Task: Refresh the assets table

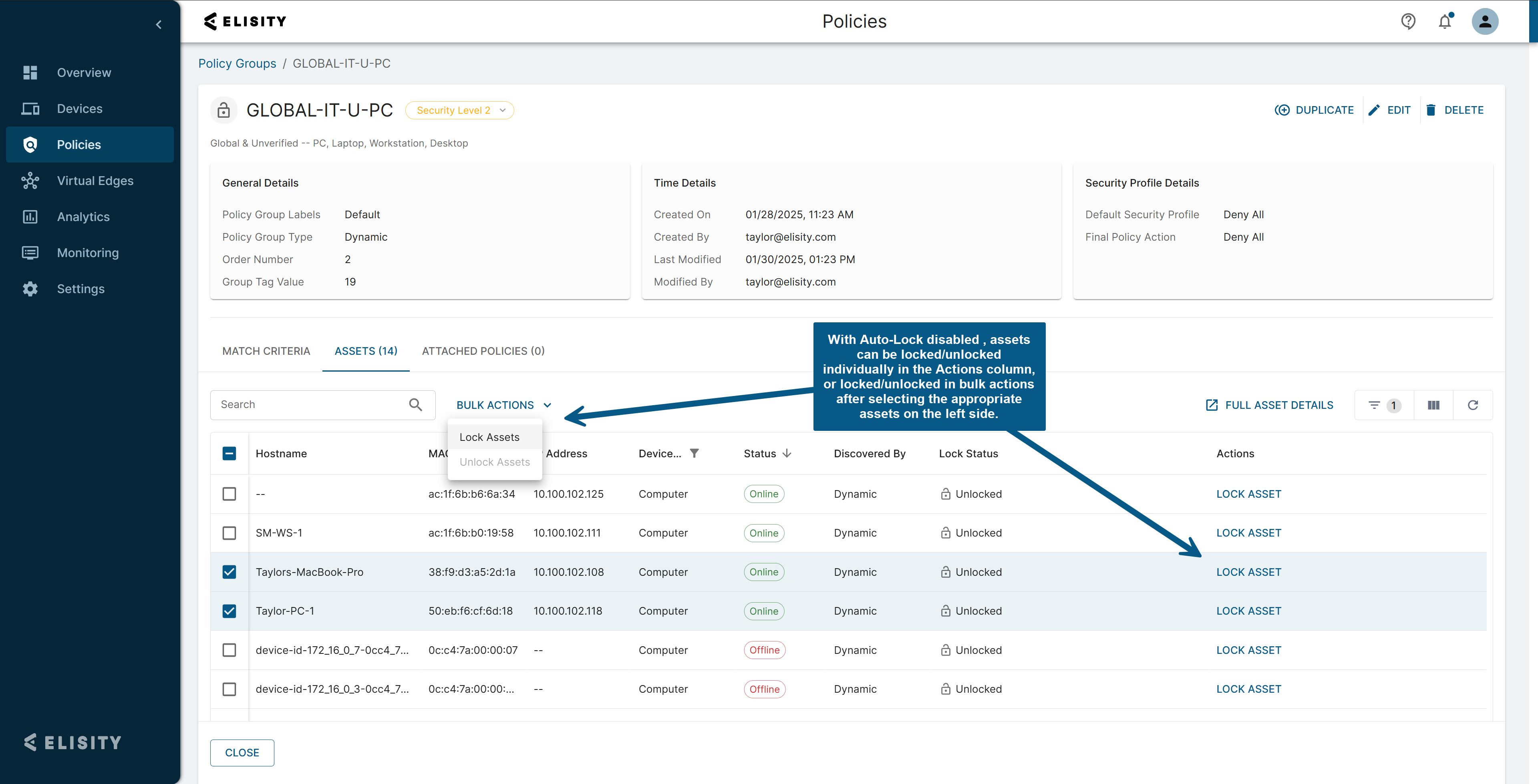Action: 1473,405
